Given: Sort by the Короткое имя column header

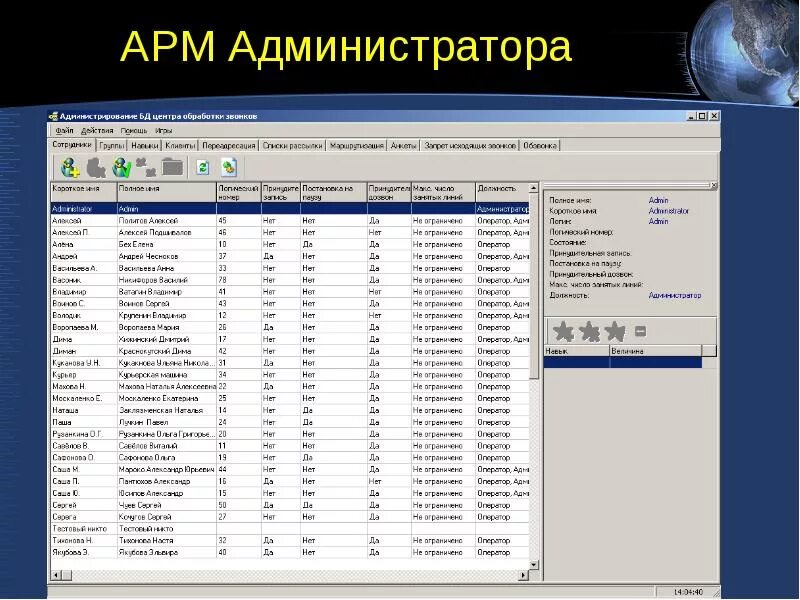Looking at the screenshot, I should (84, 192).
